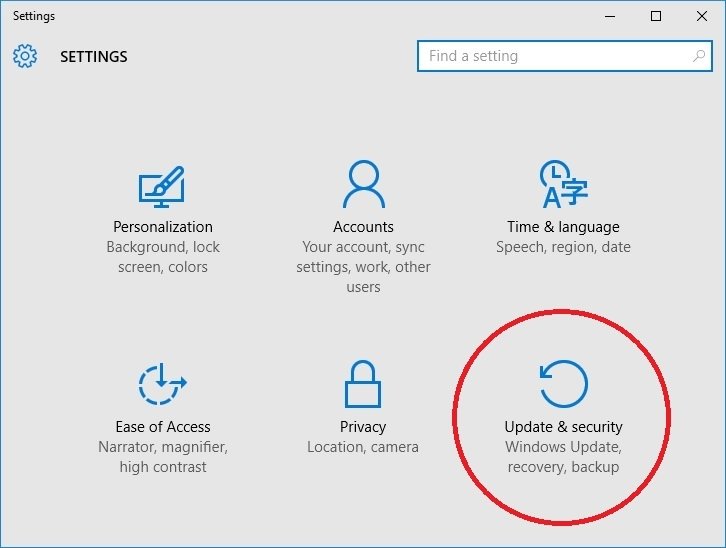This screenshot has height=548, width=726.
Task: Open the Personalization paintbrush monitor icon
Action: tap(162, 187)
